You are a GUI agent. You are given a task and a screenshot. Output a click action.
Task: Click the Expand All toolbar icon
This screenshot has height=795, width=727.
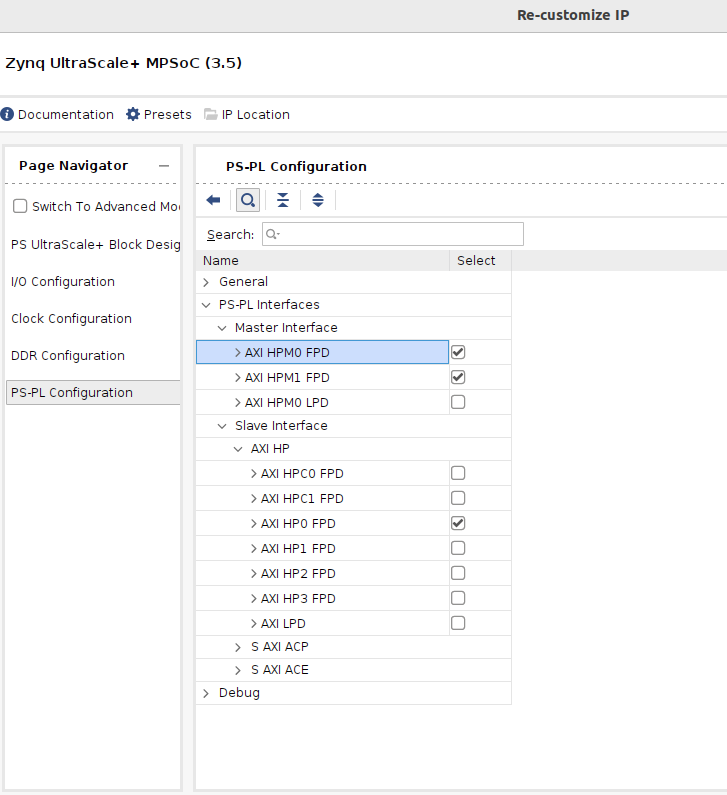pos(318,200)
